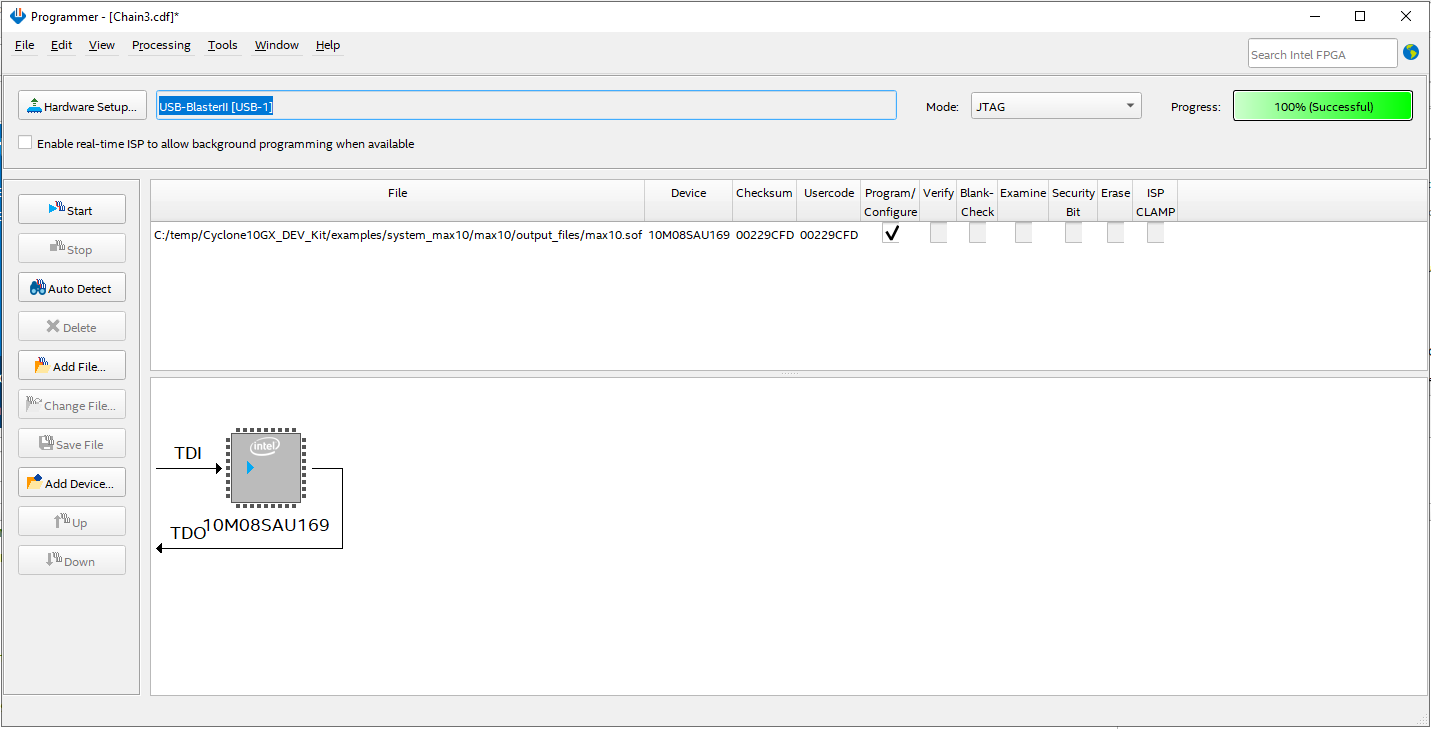Select the 10M08SAU169 device table cell
The width and height of the screenshot is (1431, 729).
[x=689, y=235]
